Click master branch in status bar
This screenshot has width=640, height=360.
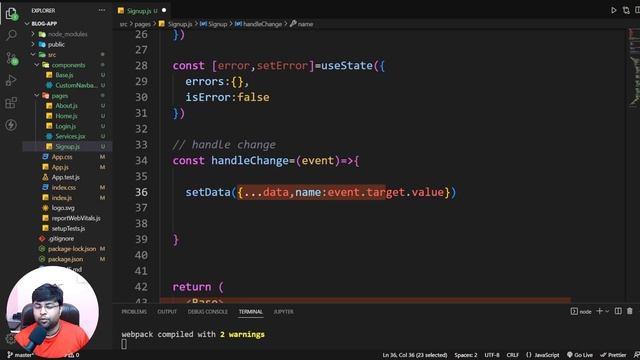click(20, 355)
